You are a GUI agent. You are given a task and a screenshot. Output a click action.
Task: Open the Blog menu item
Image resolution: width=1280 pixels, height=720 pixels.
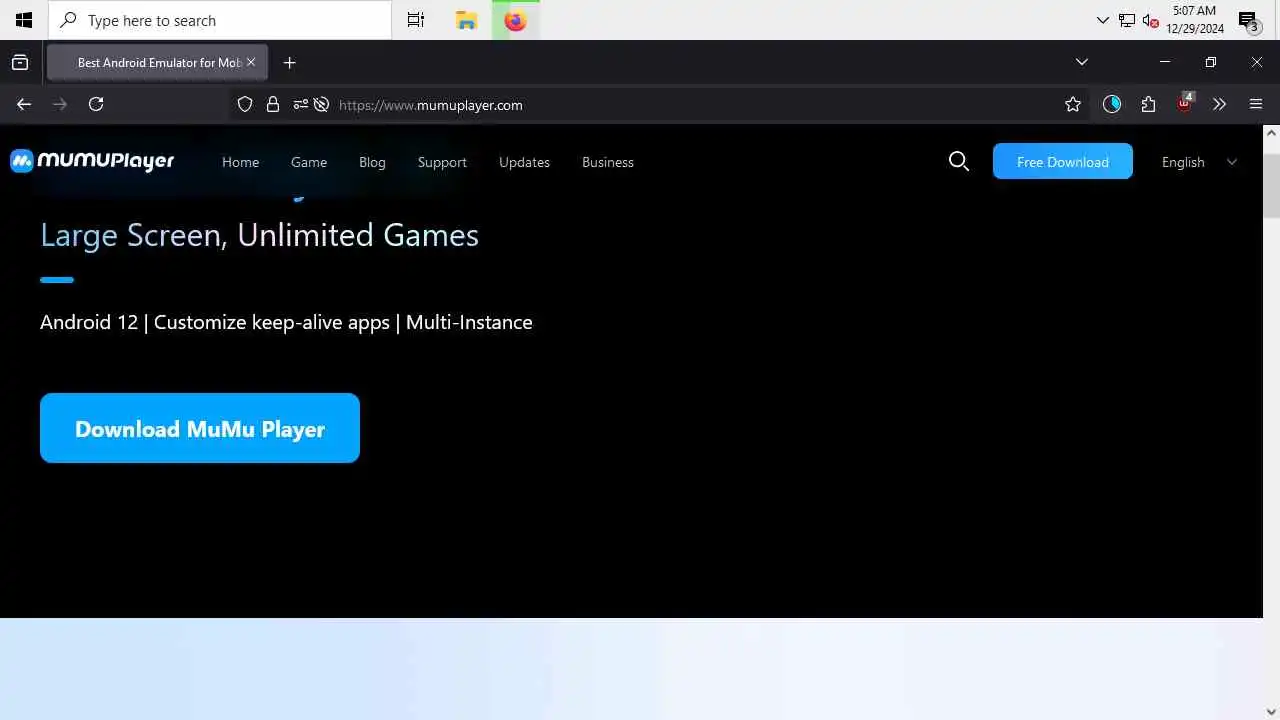(372, 162)
